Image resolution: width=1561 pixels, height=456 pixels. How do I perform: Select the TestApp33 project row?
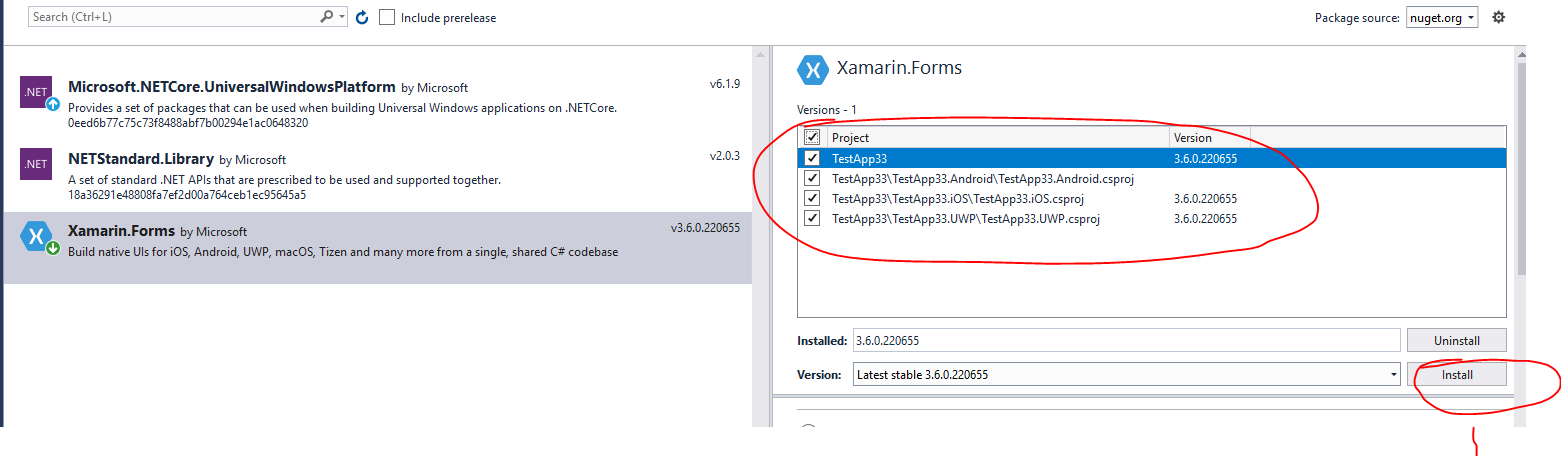click(1151, 158)
